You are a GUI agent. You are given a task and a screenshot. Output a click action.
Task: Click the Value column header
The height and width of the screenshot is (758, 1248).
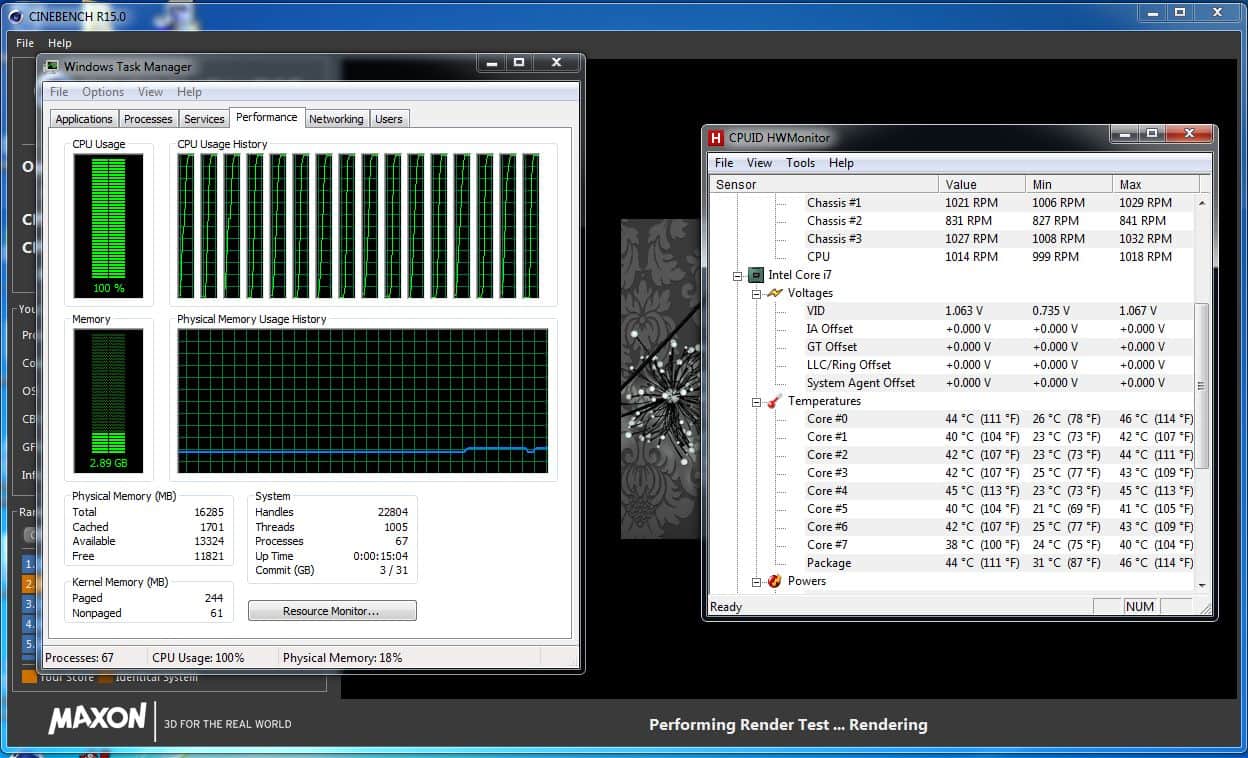coord(982,184)
